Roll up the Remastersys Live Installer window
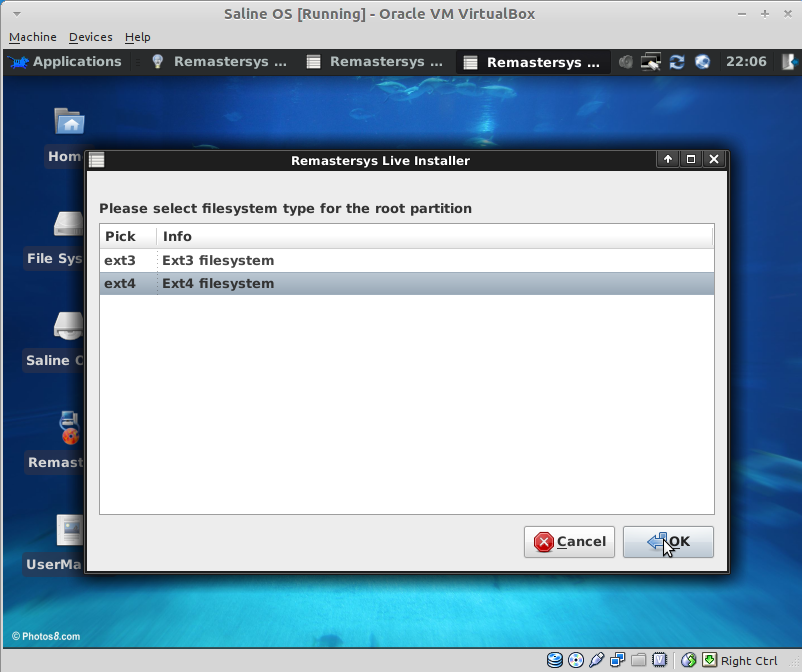 pyautogui.click(x=667, y=159)
